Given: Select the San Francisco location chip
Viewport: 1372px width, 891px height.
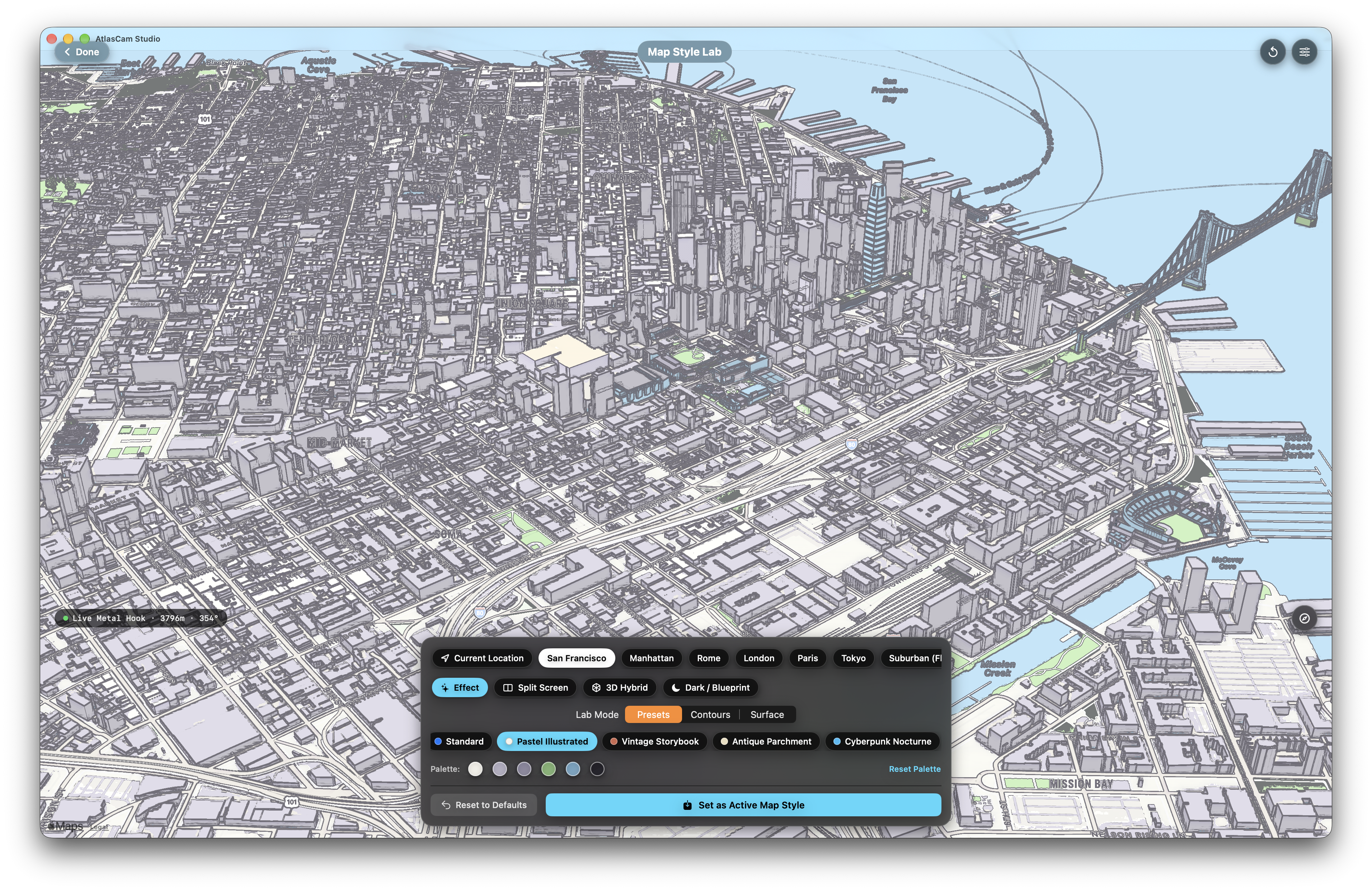Looking at the screenshot, I should coord(577,658).
